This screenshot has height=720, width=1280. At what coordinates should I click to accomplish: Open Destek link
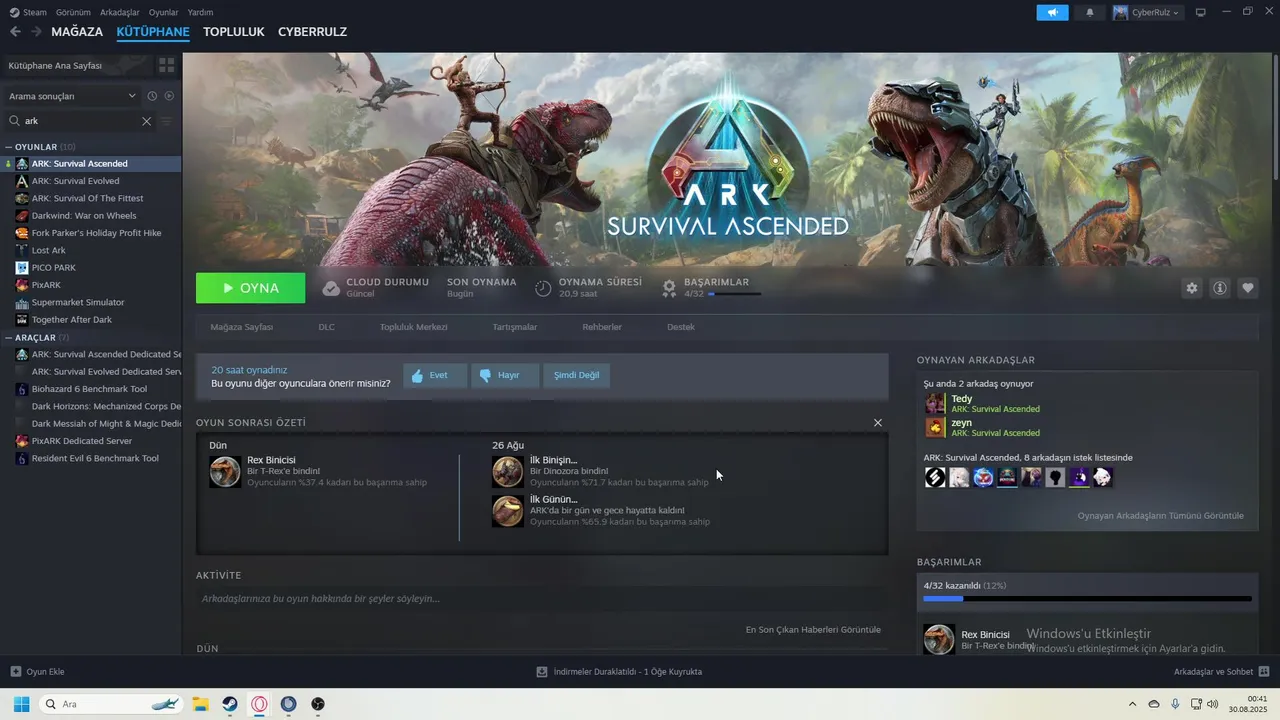point(680,327)
